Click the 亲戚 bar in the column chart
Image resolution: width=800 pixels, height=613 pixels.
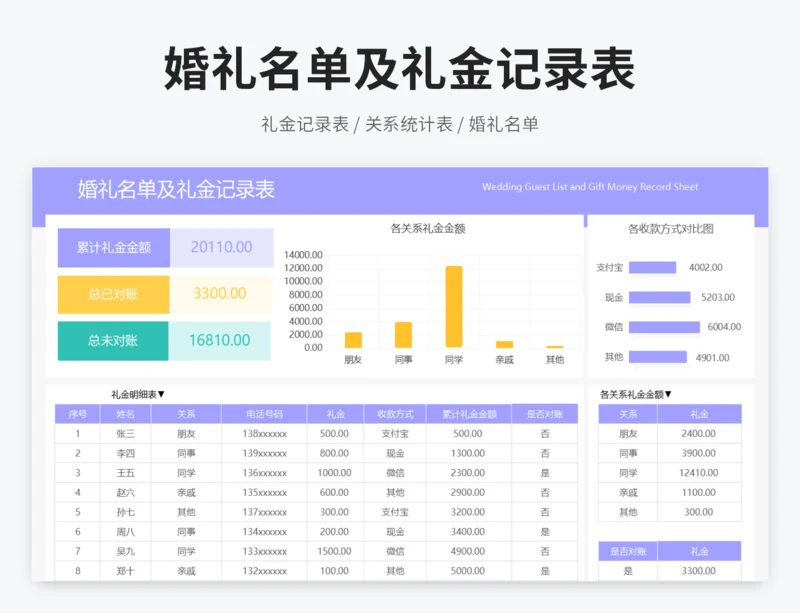coord(504,345)
